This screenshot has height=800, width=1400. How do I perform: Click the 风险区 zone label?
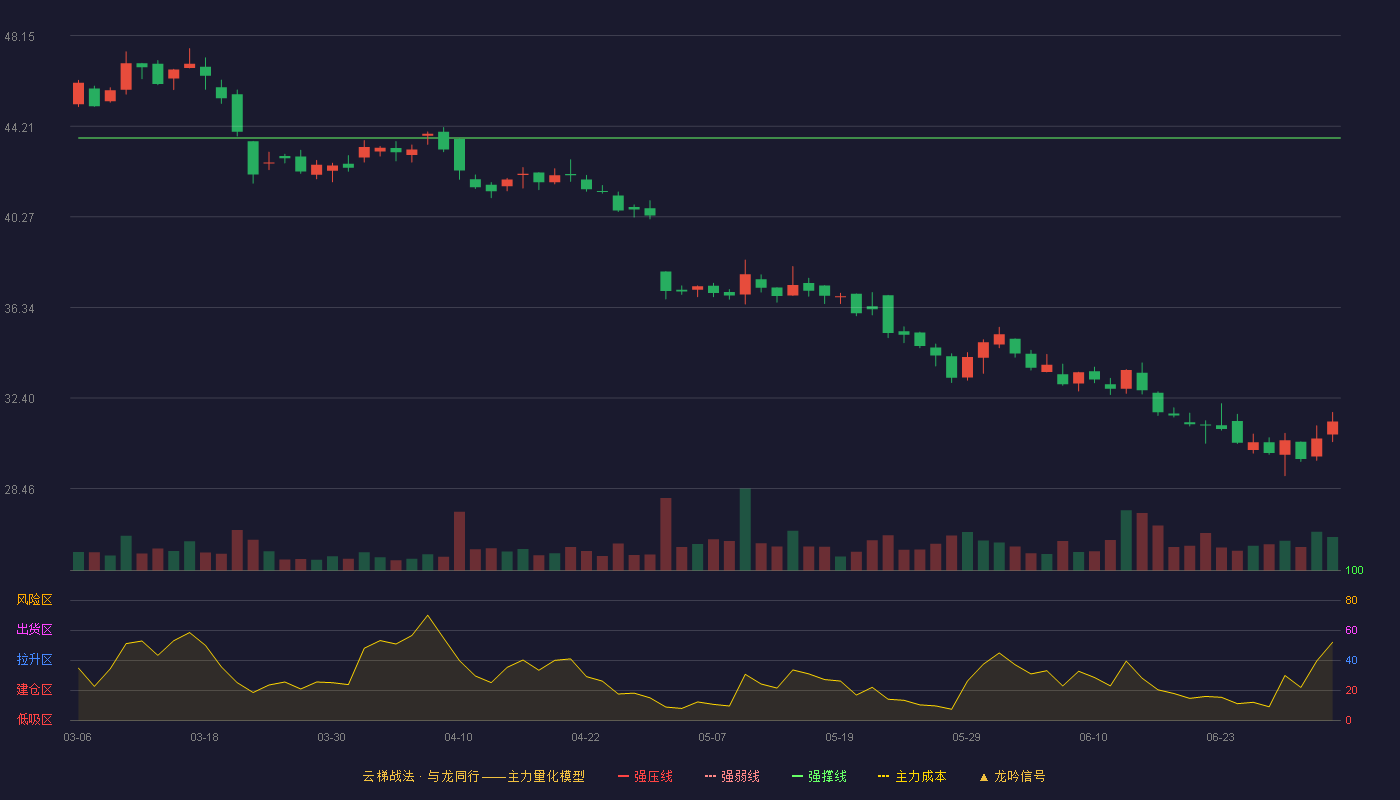(x=34, y=600)
